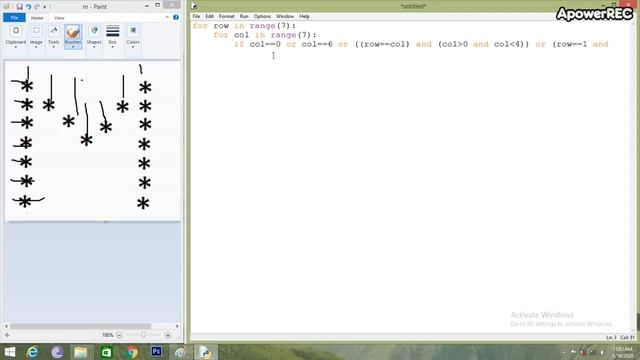The height and width of the screenshot is (360, 640).
Task: Switch to the Home ribbon tab in Paint
Action: (x=37, y=18)
